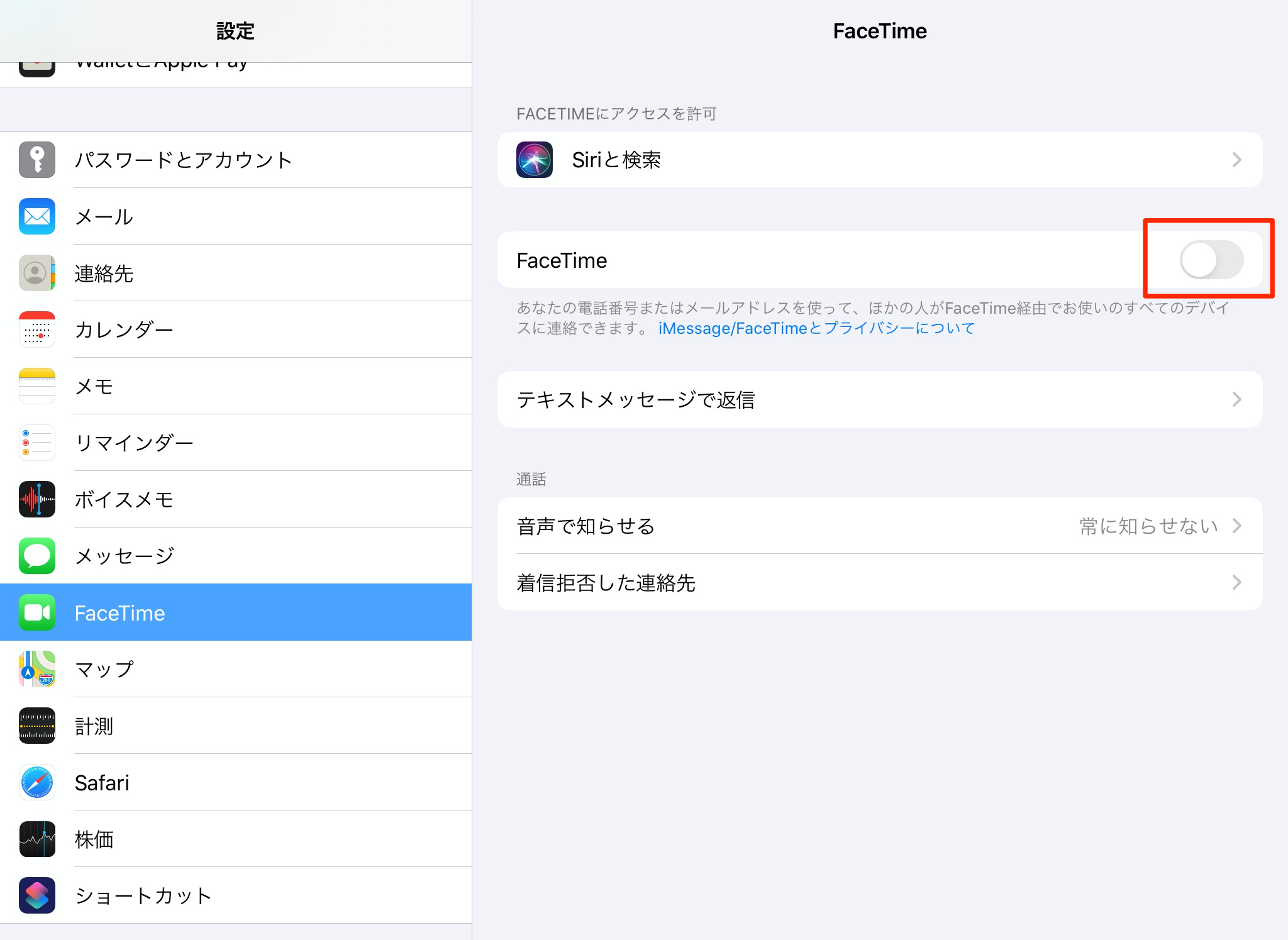Tap the Safari compass icon
This screenshot has height=940, width=1288.
point(37,782)
